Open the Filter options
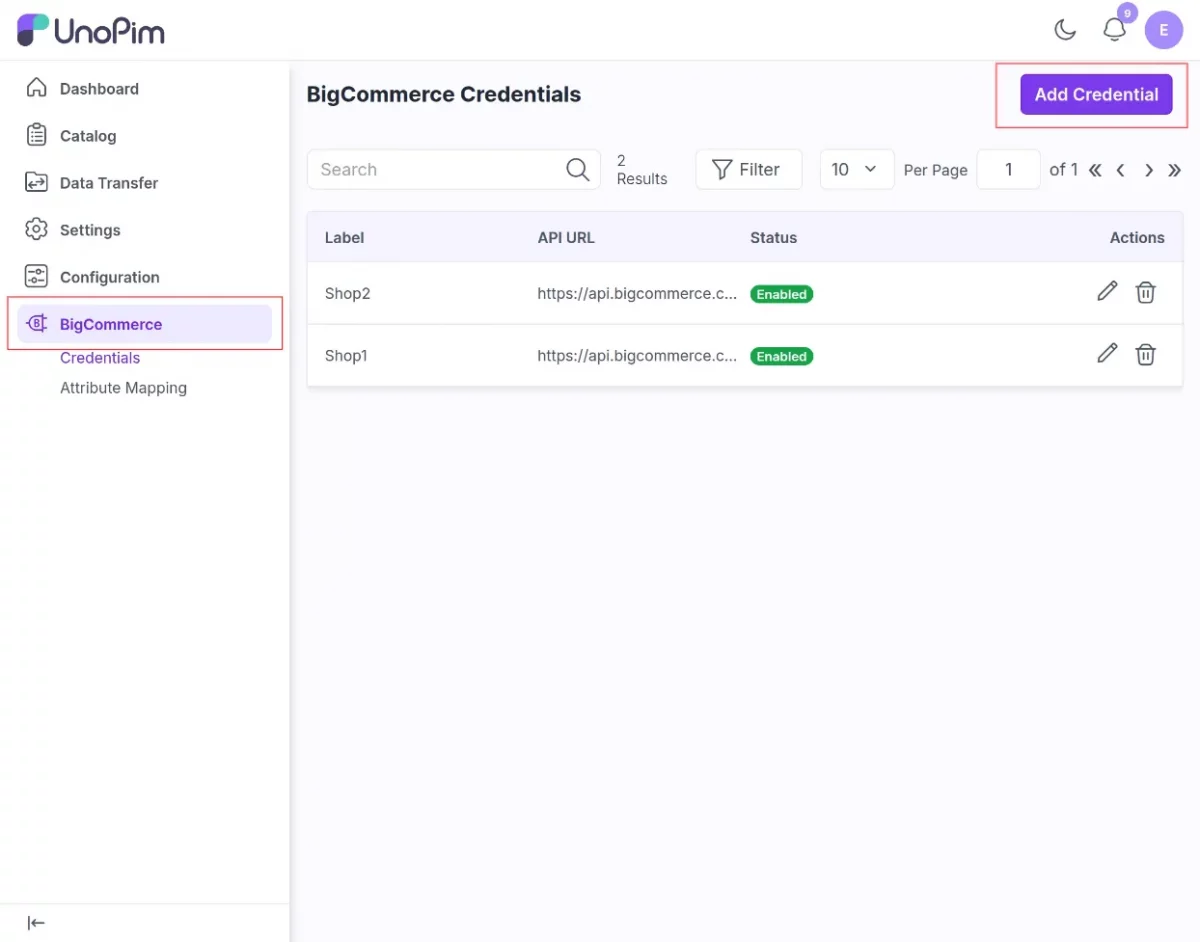The image size is (1200, 942). [x=748, y=169]
